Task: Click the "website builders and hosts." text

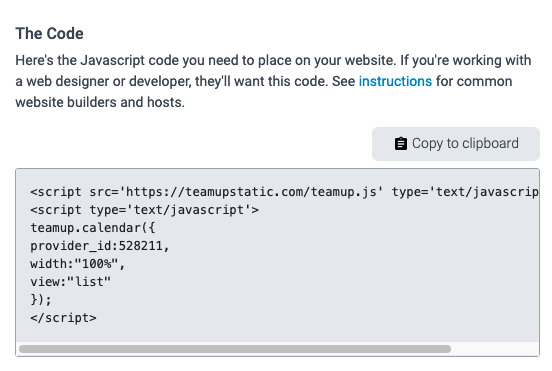Action: coord(100,102)
